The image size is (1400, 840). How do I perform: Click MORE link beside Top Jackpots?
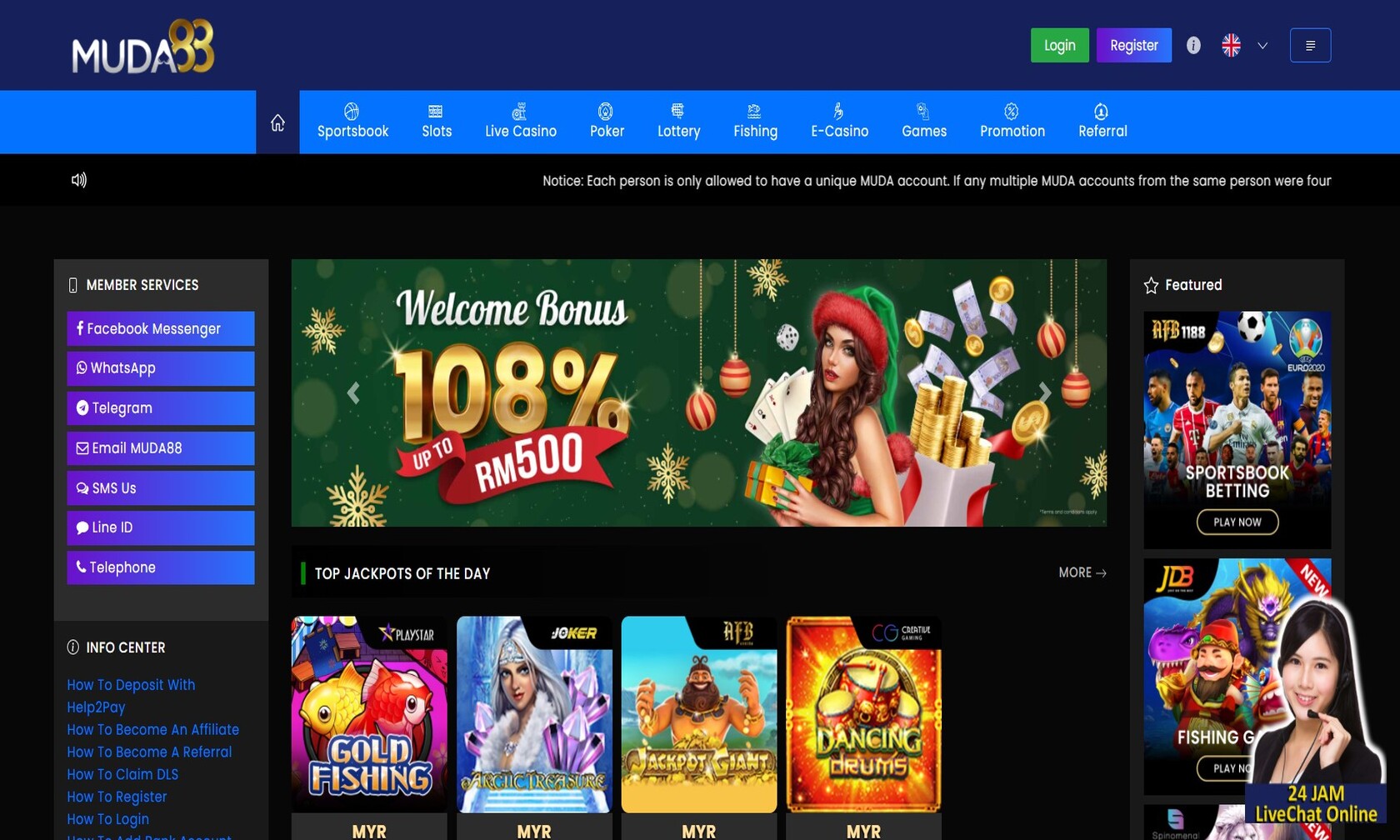[1082, 573]
